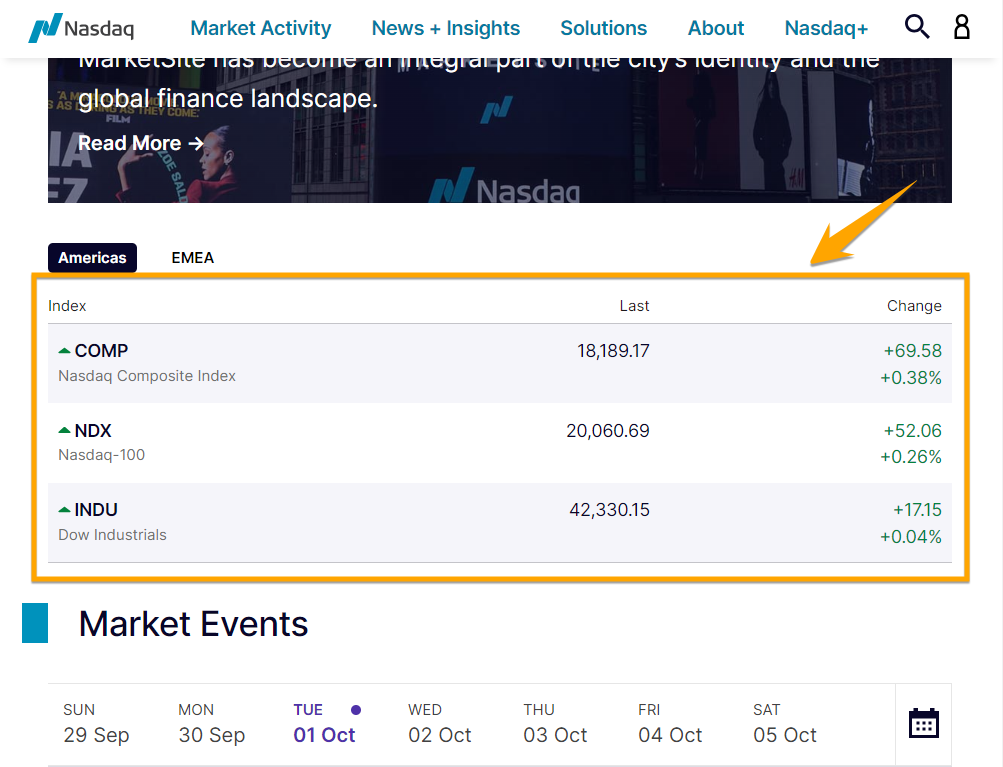Select WED 02 Oct date
1003x767 pixels.
[x=440, y=724]
